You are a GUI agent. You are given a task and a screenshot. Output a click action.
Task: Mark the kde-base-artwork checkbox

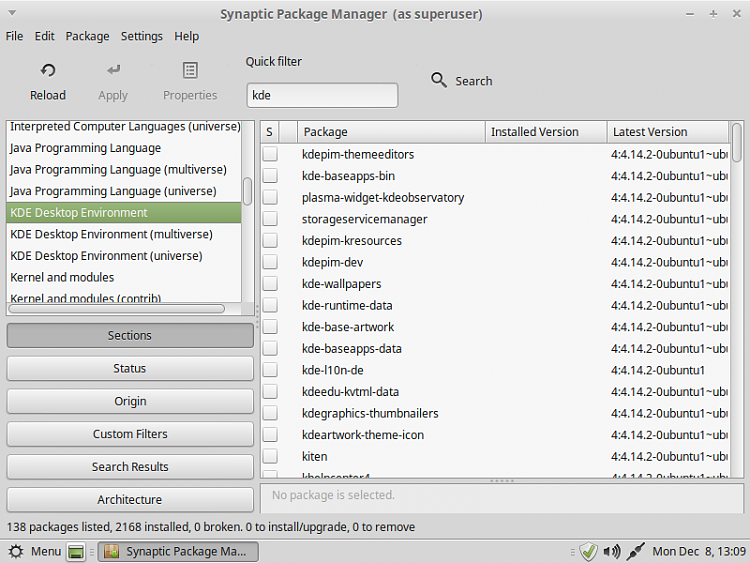pyautogui.click(x=270, y=327)
